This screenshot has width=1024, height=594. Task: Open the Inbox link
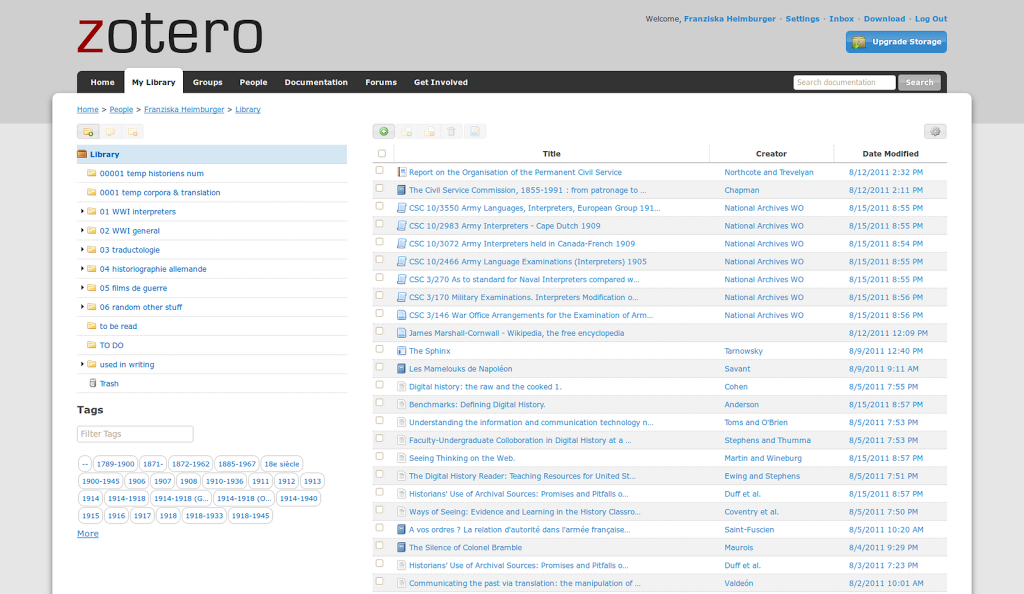[841, 19]
